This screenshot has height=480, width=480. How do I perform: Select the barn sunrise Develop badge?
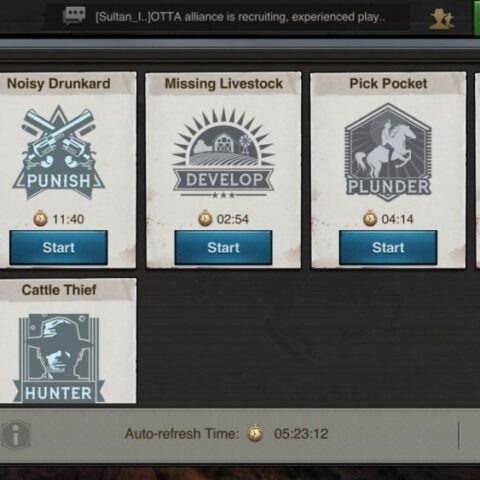click(223, 154)
